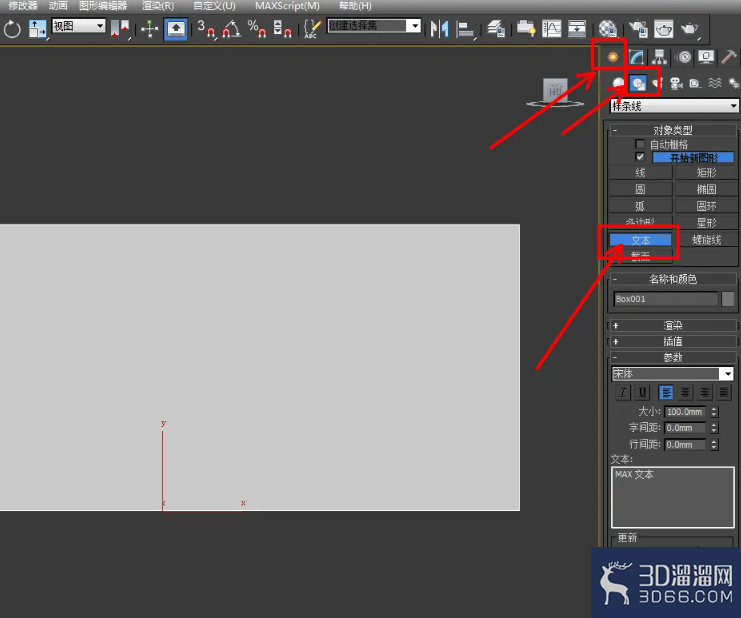Click the 大小 size spinner arrows

tap(714, 412)
